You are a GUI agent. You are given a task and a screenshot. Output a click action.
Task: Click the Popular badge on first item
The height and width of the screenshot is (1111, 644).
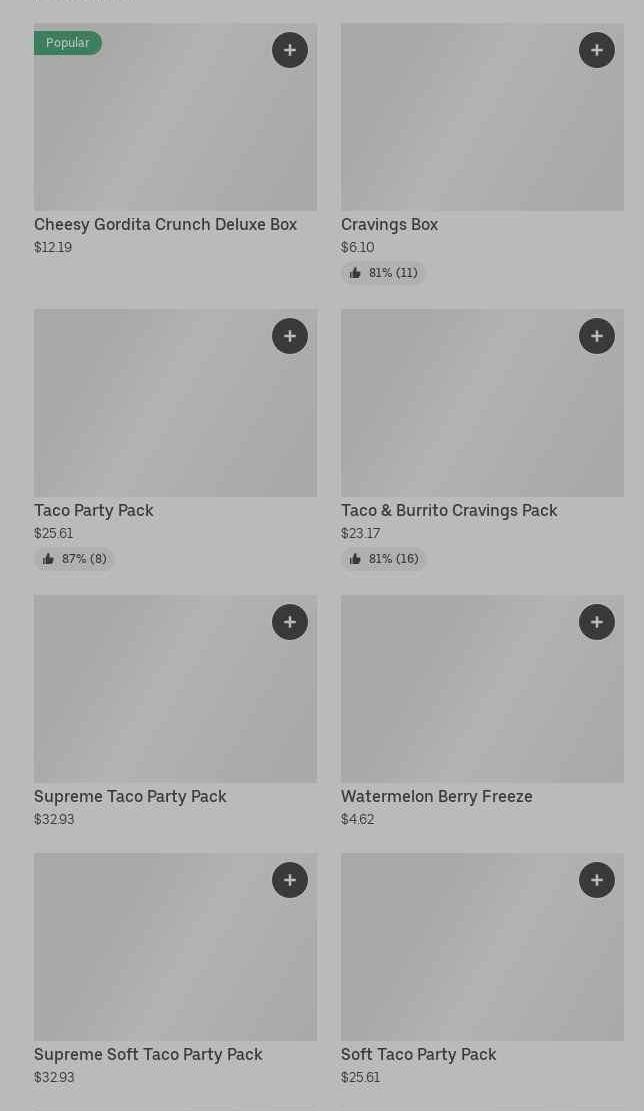coord(68,43)
